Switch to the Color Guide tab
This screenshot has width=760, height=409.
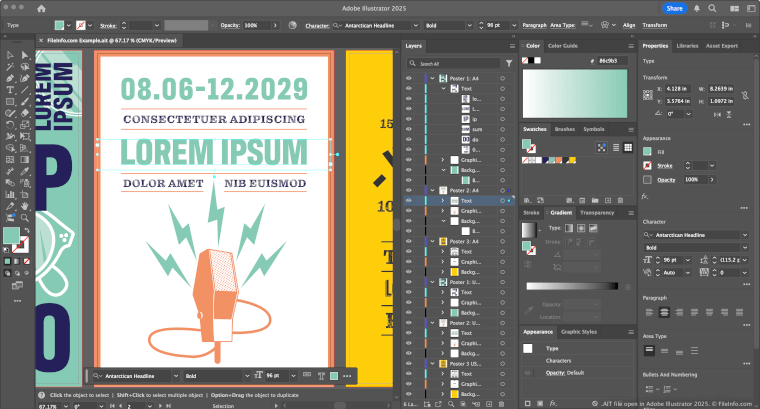(x=563, y=45)
